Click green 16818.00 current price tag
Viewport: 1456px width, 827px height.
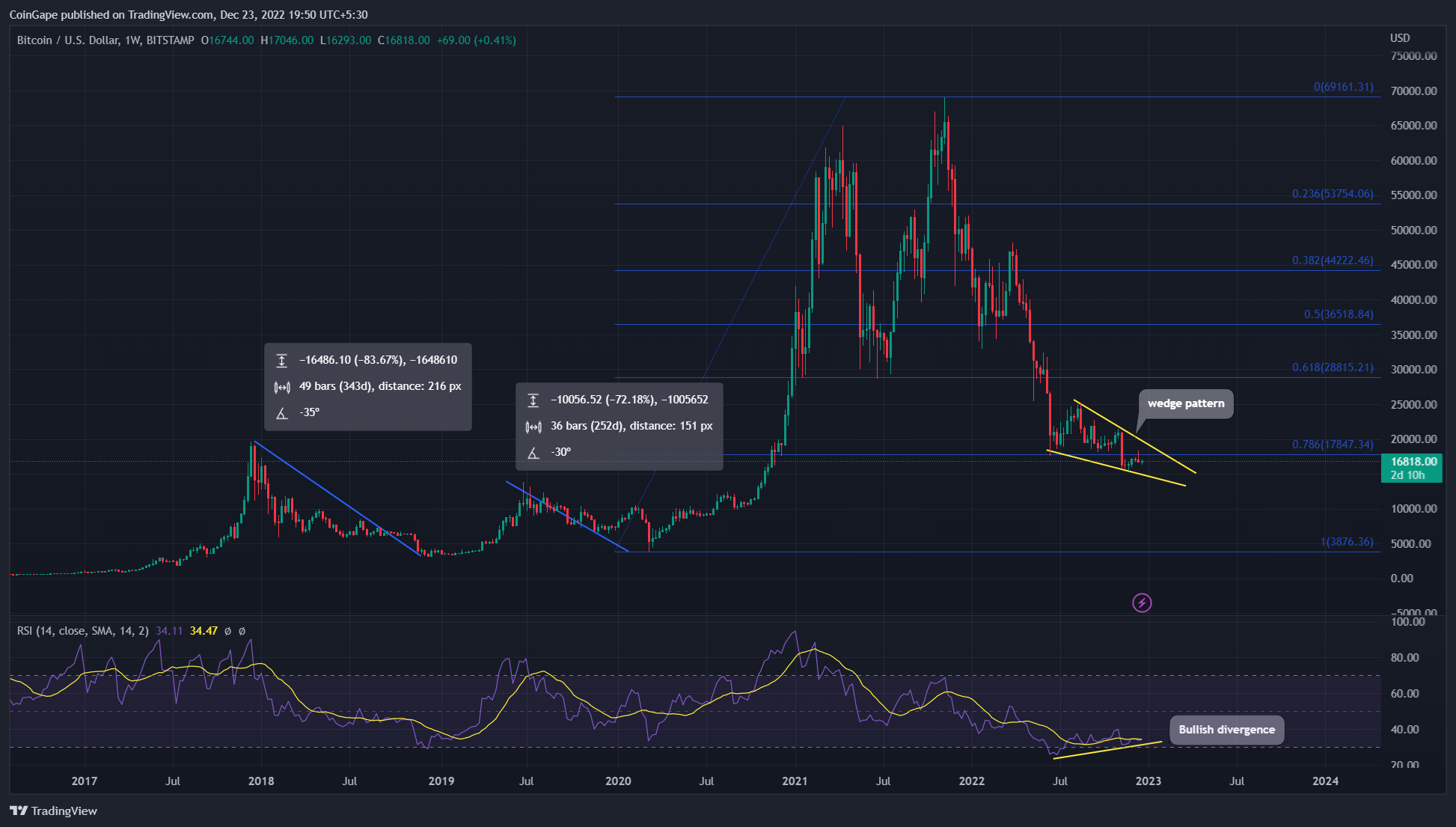[1412, 462]
